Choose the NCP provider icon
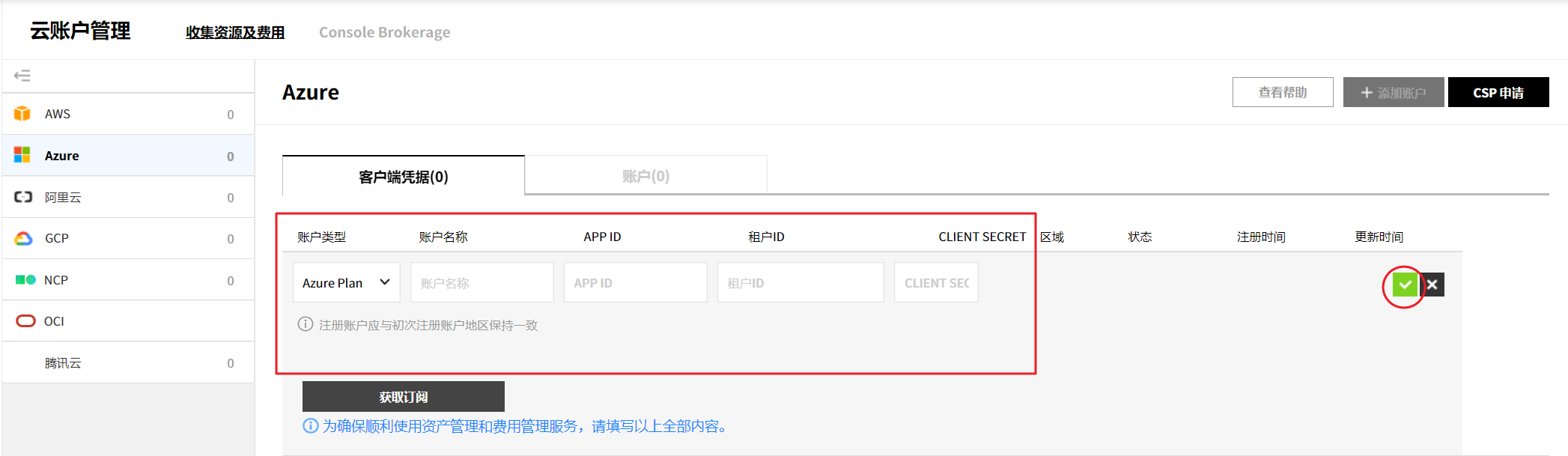The width and height of the screenshot is (1568, 456). tap(25, 280)
